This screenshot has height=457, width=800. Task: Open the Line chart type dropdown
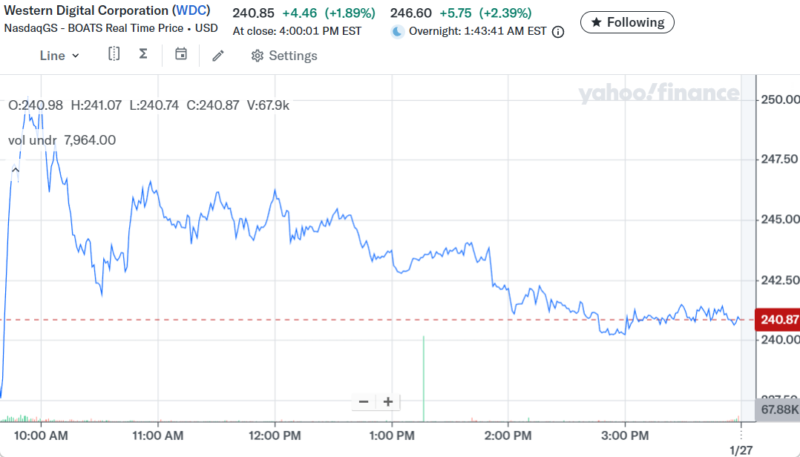59,55
